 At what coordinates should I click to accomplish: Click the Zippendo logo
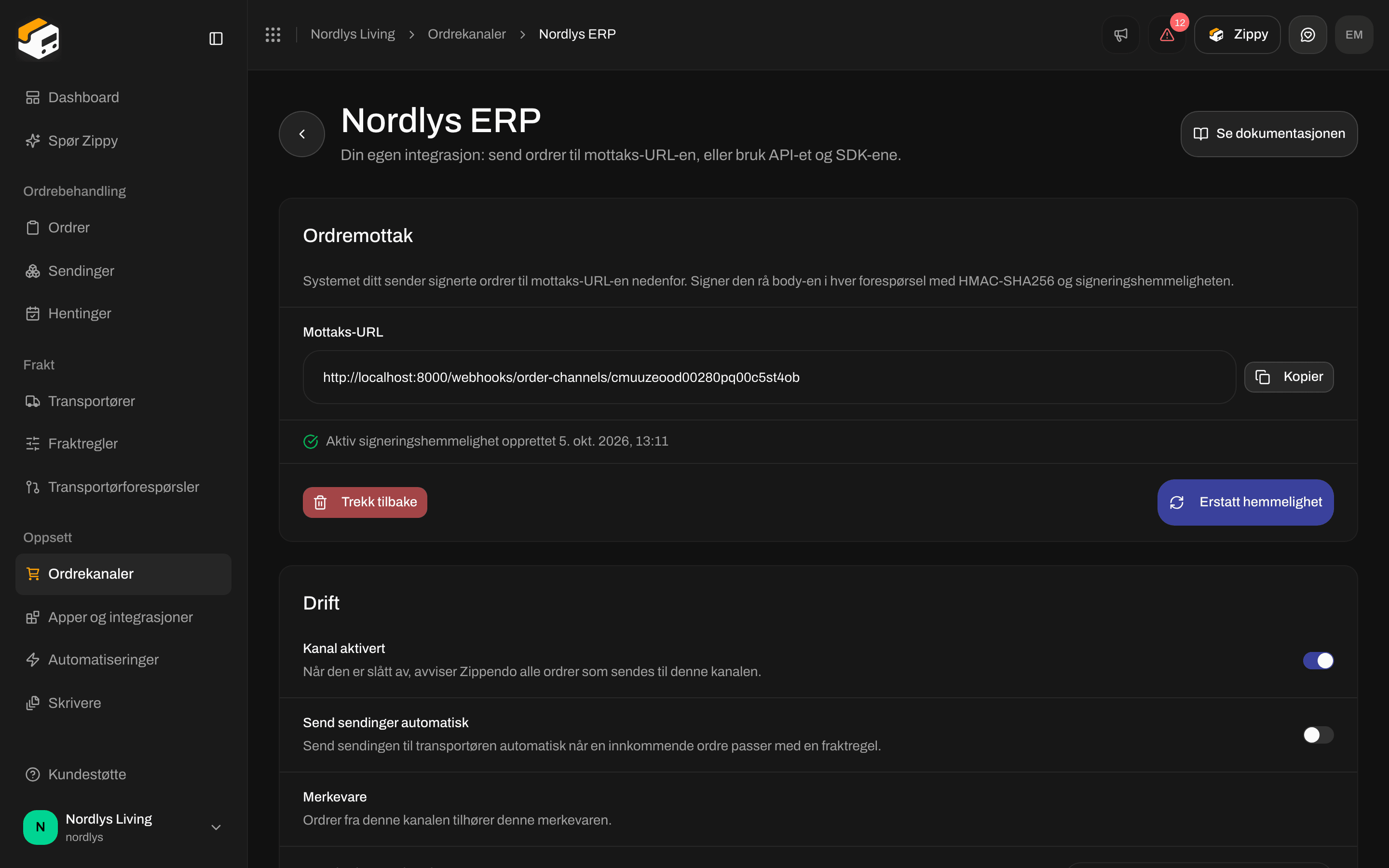pos(39,38)
